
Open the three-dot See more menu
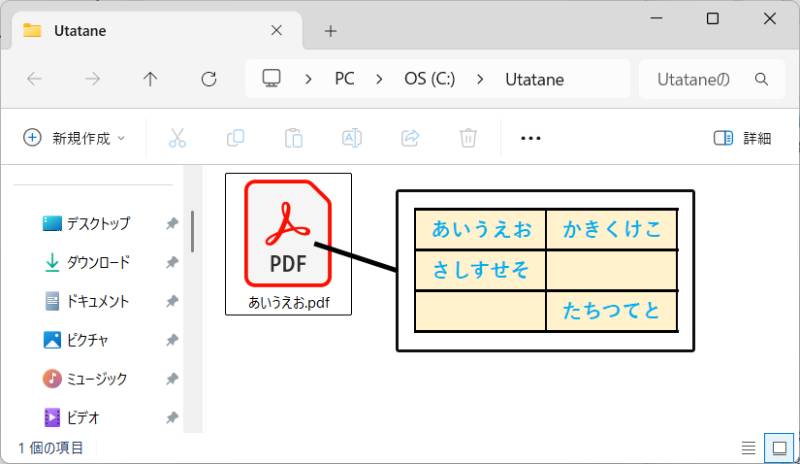point(531,138)
